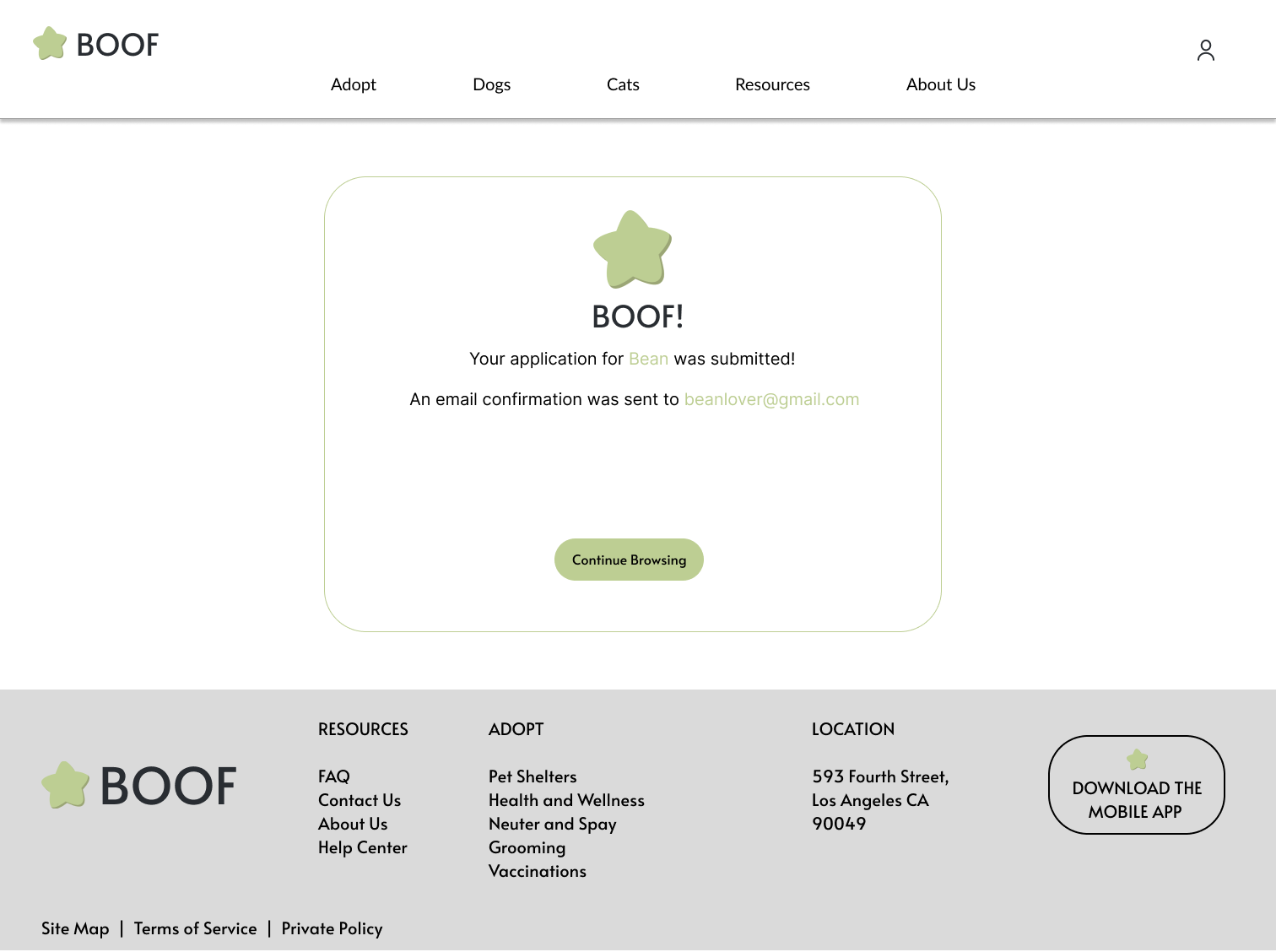
Task: Click the beanlover@gmail.com email link
Action: (771, 399)
